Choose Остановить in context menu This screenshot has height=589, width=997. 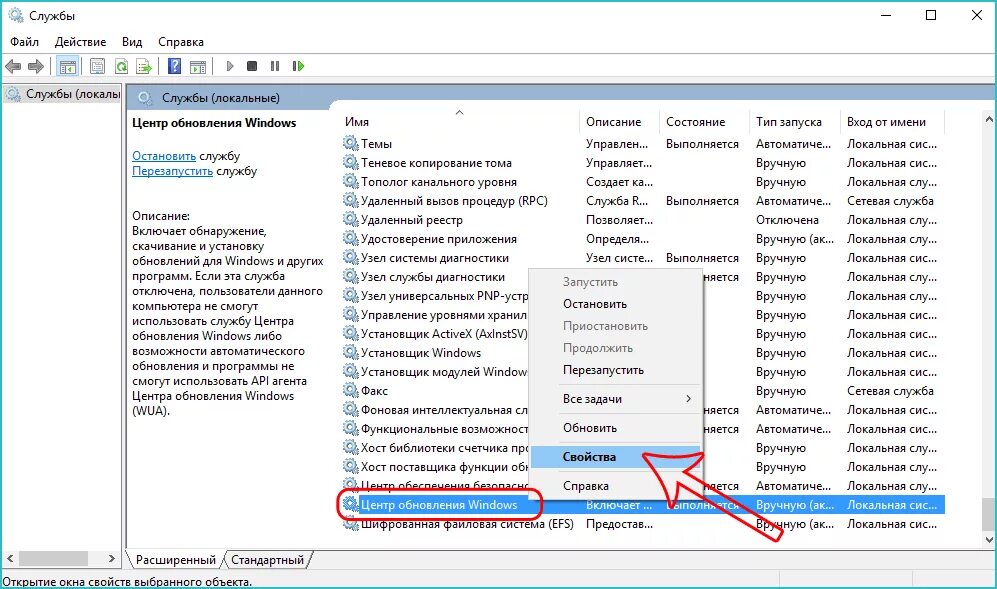click(x=615, y=304)
